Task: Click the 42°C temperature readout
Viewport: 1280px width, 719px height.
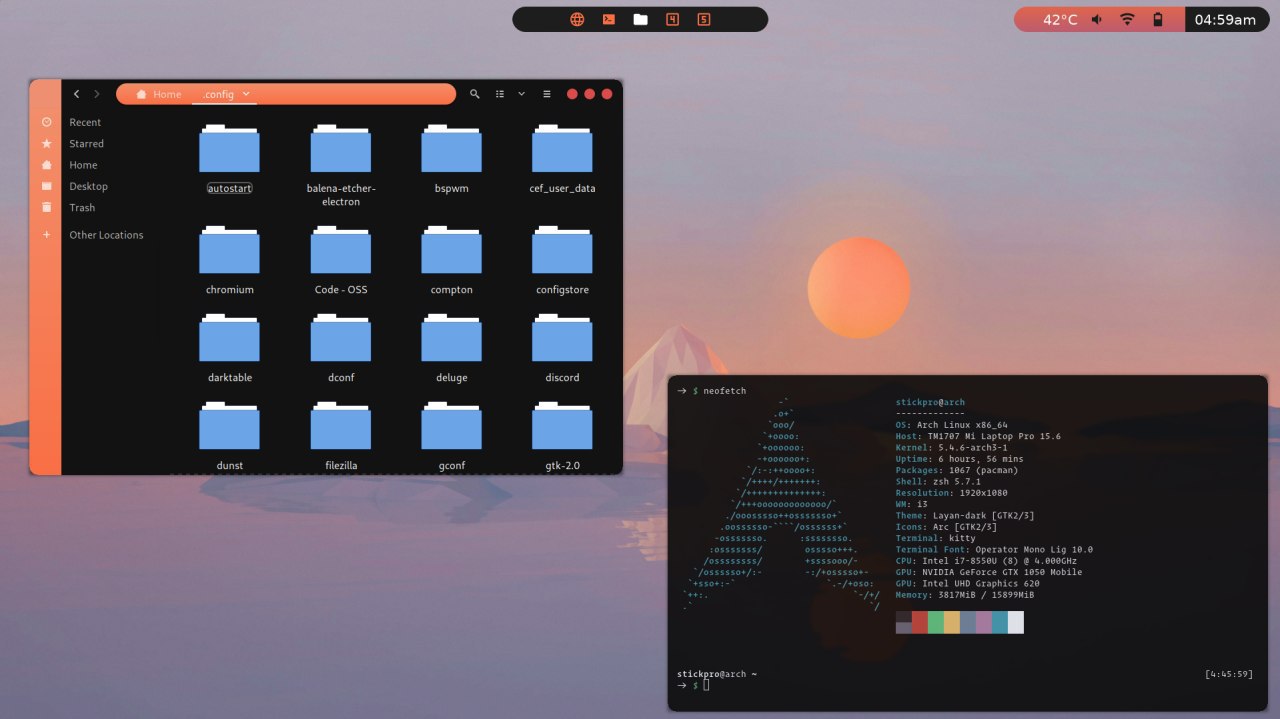Action: [x=1060, y=19]
